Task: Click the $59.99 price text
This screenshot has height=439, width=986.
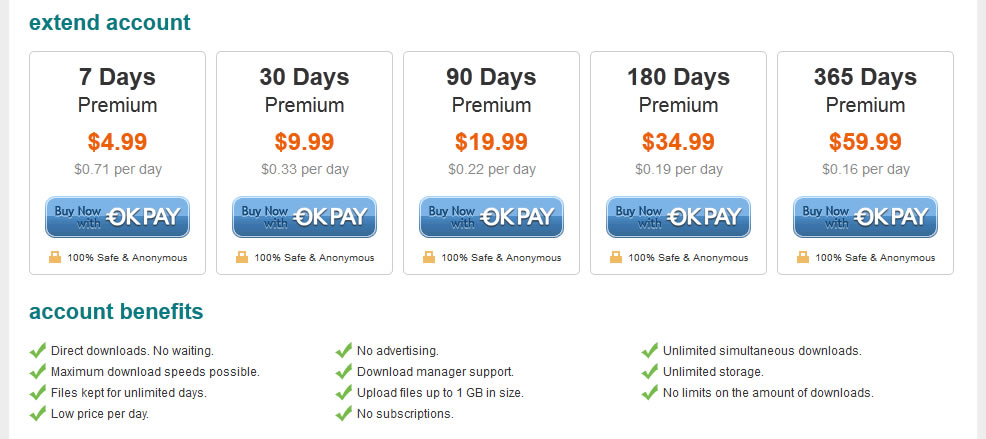Action: point(865,142)
